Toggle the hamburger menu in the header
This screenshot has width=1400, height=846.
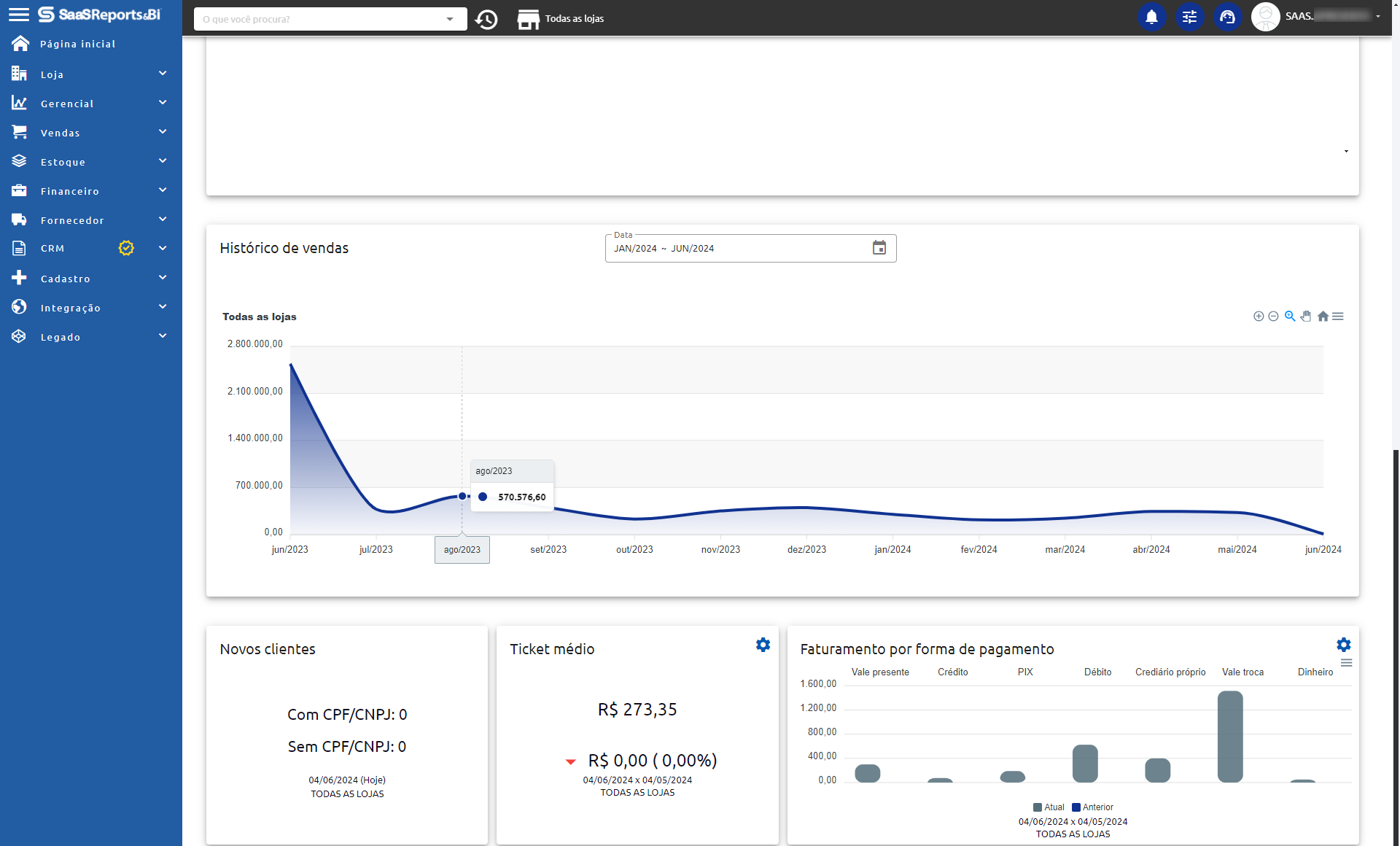(19, 15)
